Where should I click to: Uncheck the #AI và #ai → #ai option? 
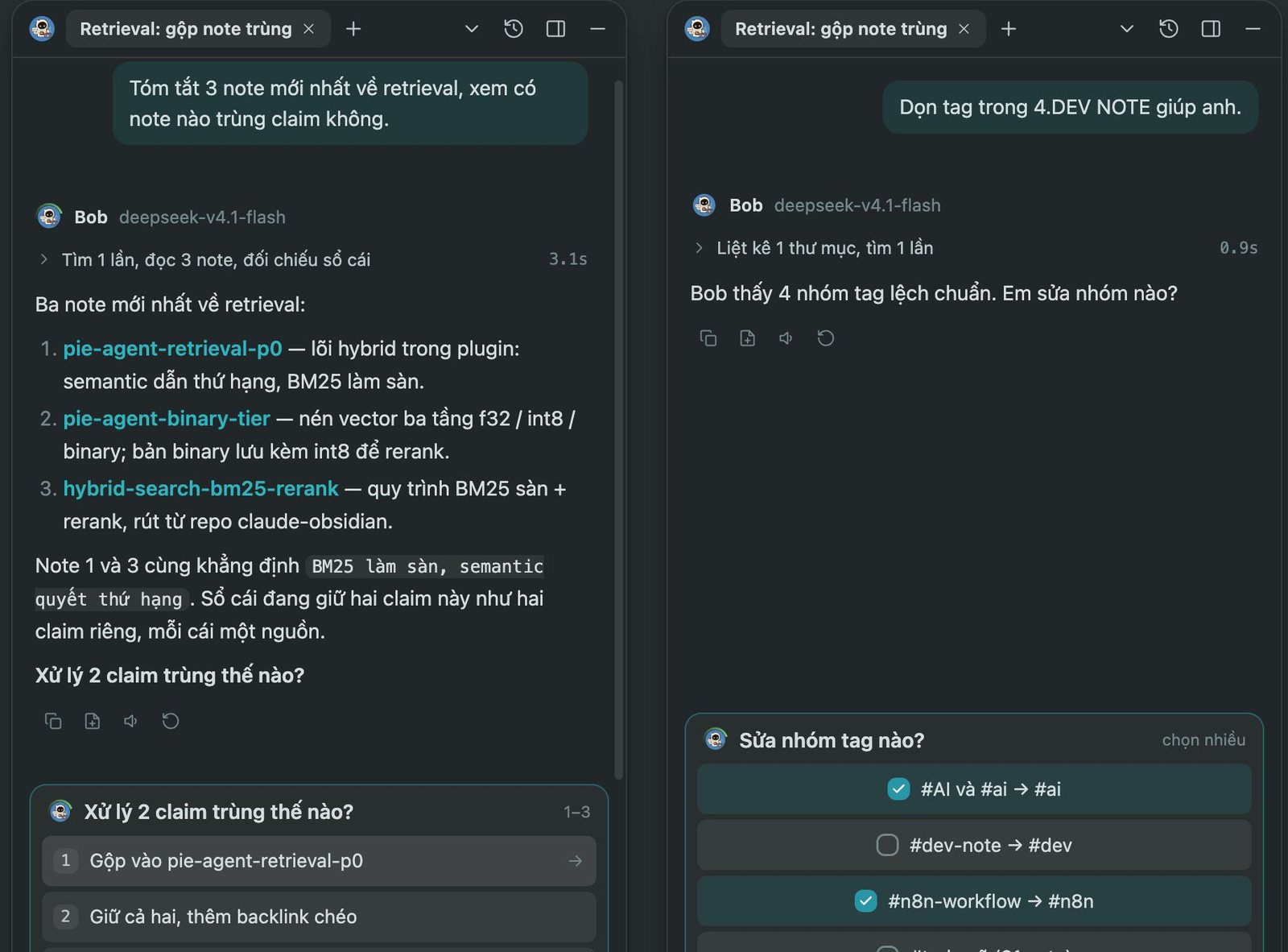click(x=974, y=789)
